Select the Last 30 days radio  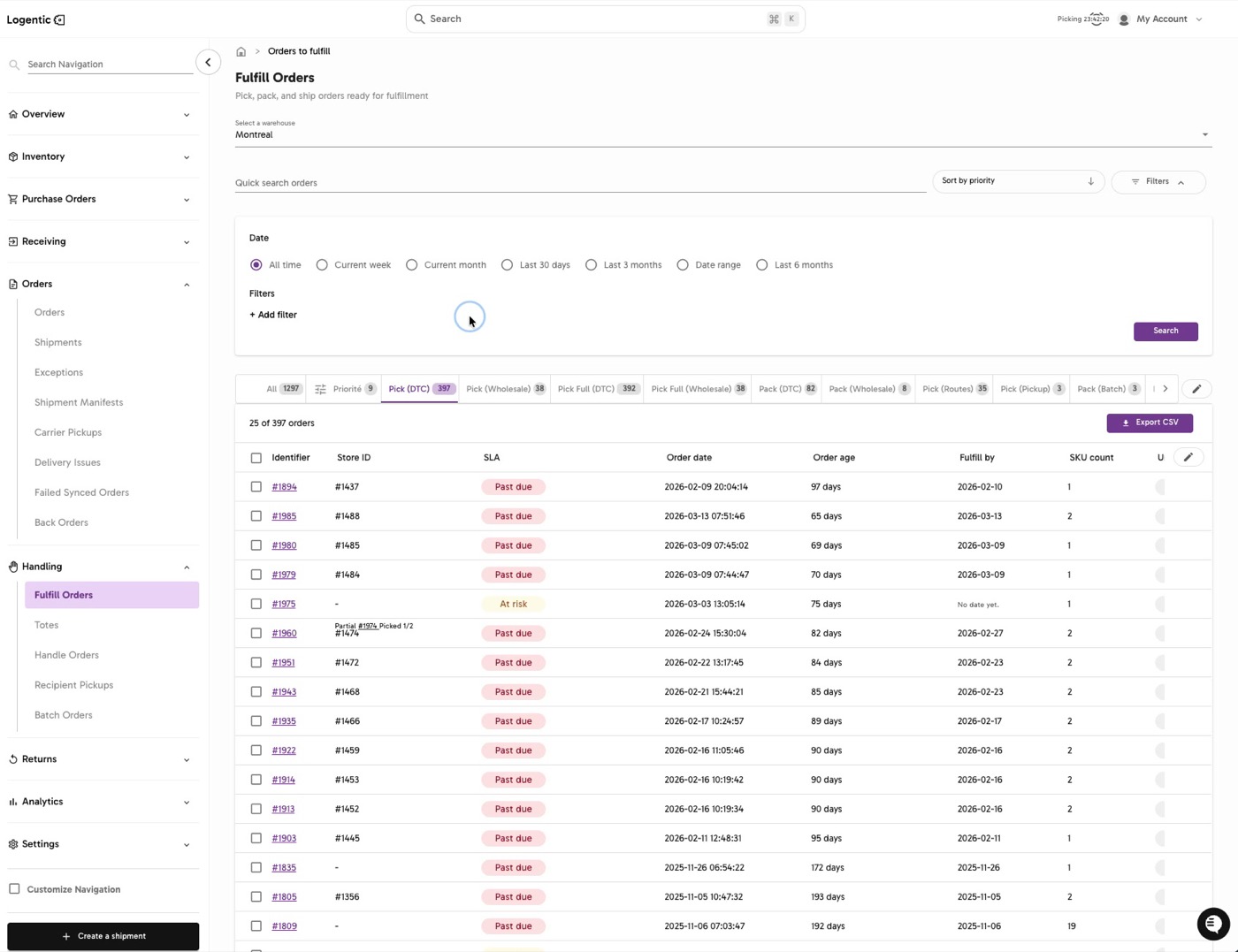click(507, 265)
